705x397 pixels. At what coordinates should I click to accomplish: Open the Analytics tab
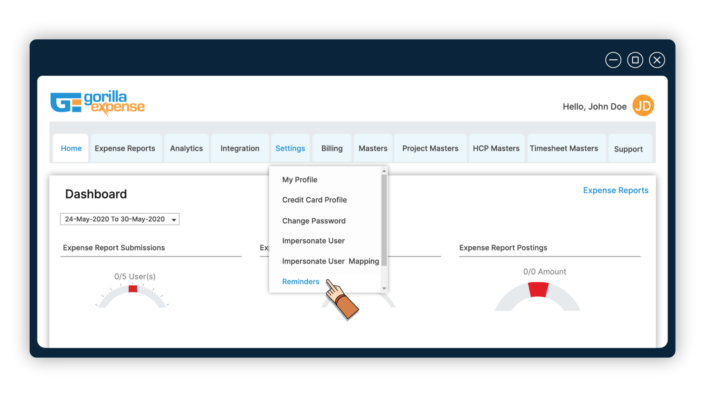point(186,148)
